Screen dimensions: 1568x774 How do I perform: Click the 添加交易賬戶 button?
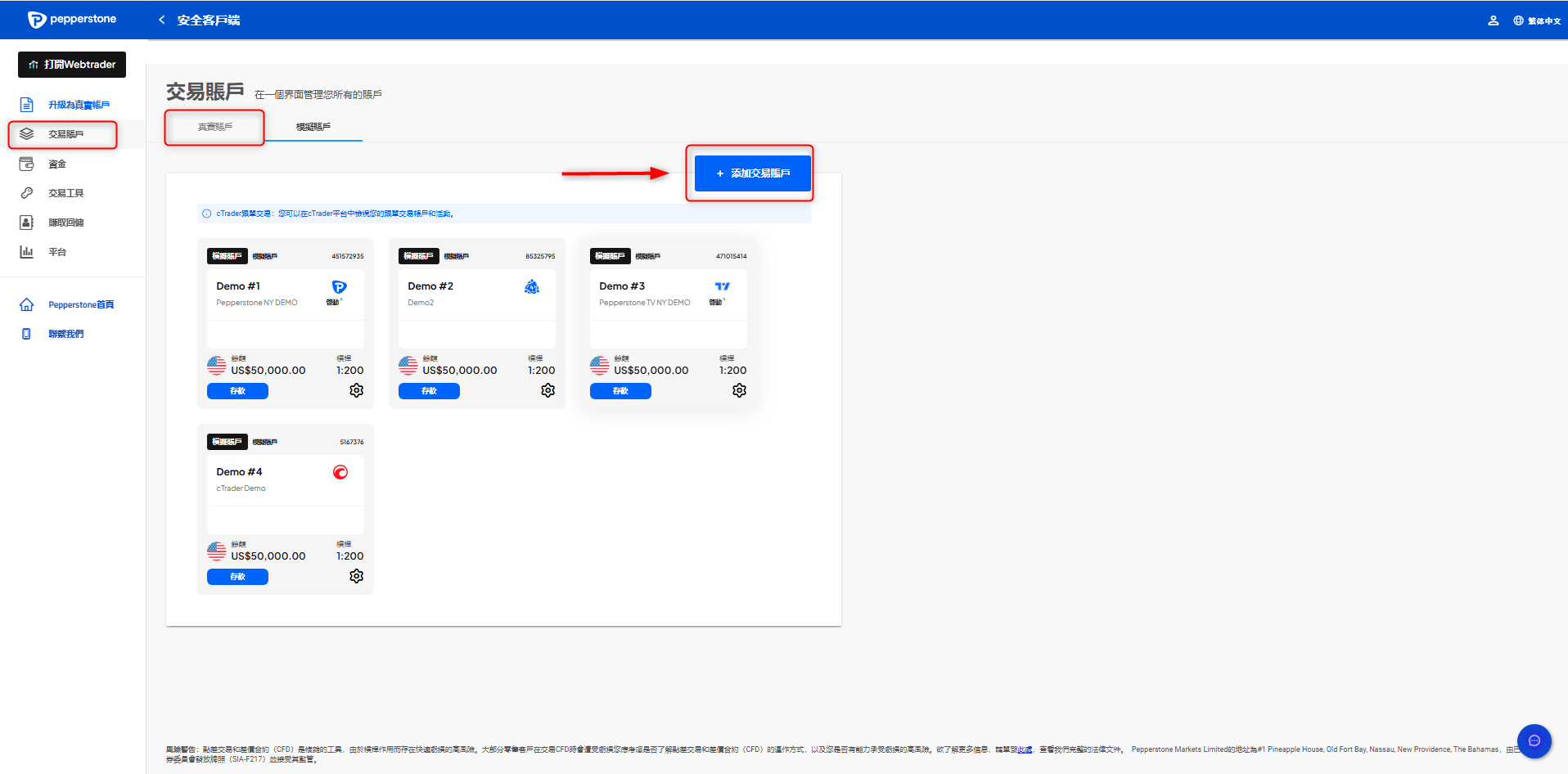[x=752, y=173]
